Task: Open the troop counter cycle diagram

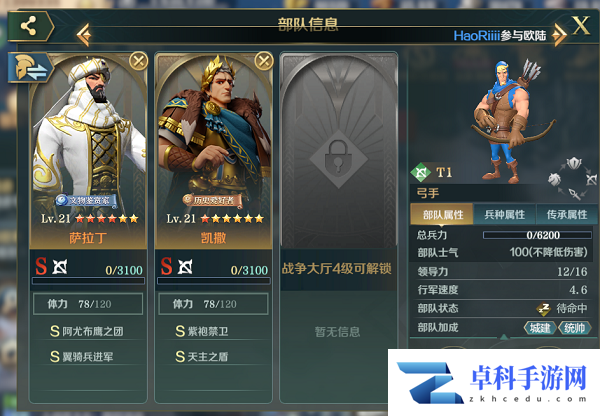Action: tap(572, 178)
